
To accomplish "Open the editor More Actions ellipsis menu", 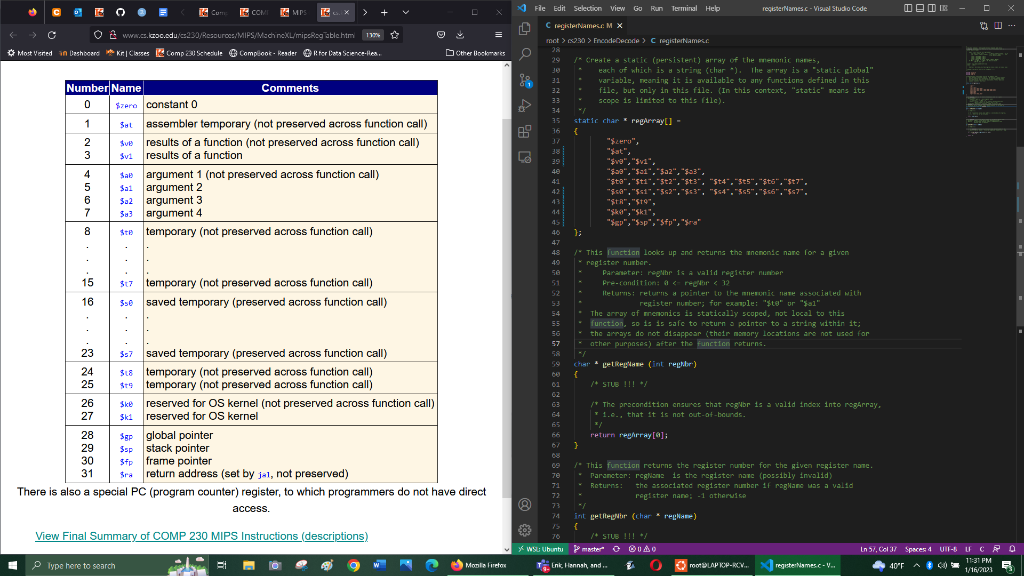I will [1012, 25].
